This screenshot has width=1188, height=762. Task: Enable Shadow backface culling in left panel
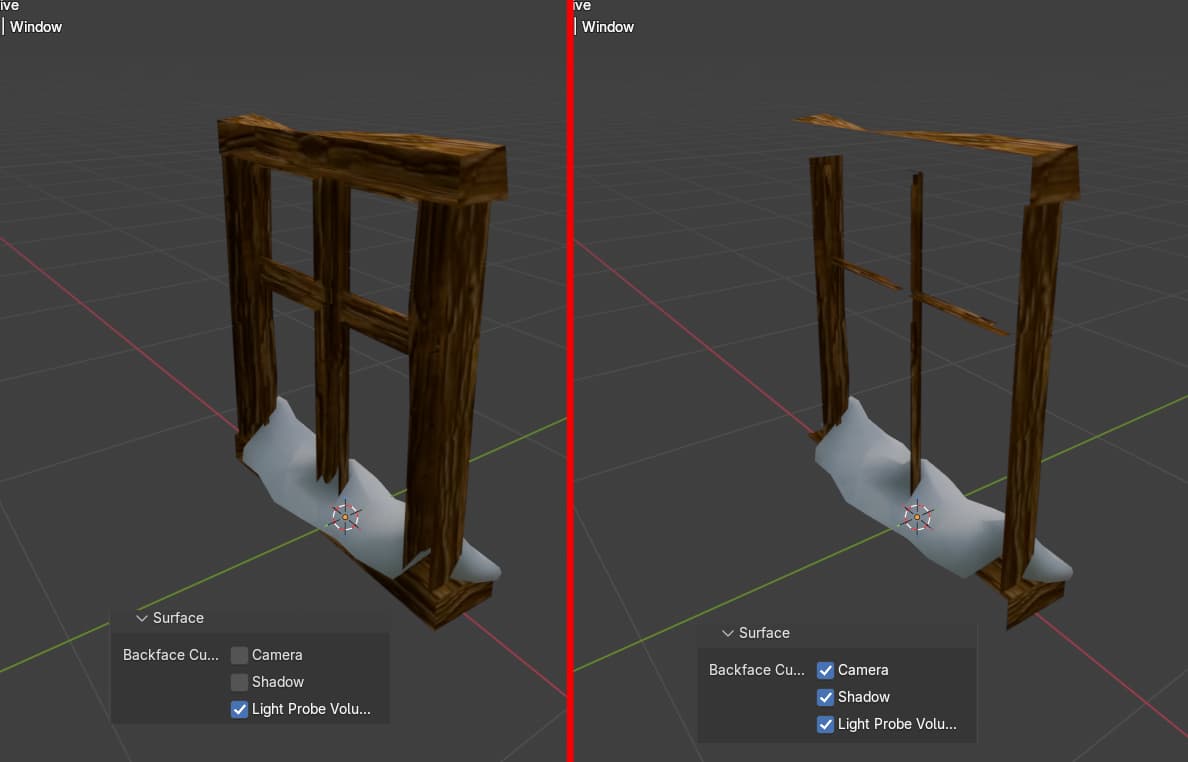coord(240,682)
